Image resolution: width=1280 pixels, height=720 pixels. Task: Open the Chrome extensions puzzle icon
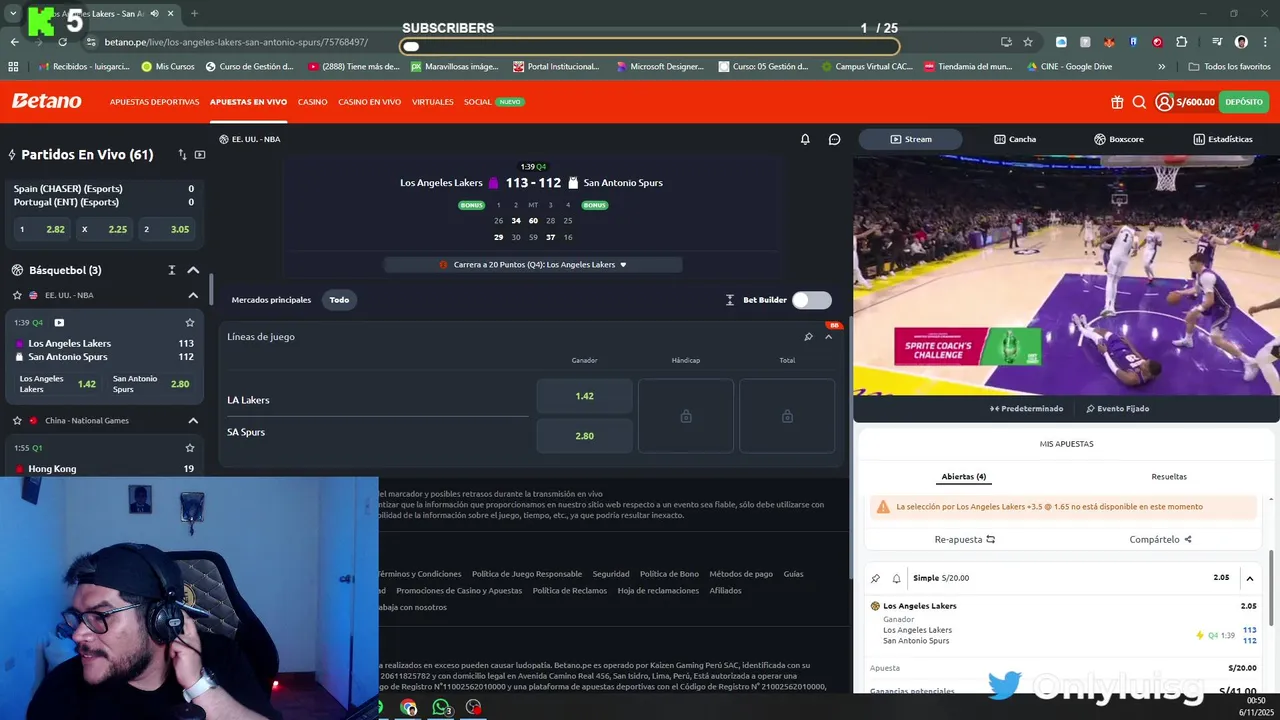click(1182, 42)
